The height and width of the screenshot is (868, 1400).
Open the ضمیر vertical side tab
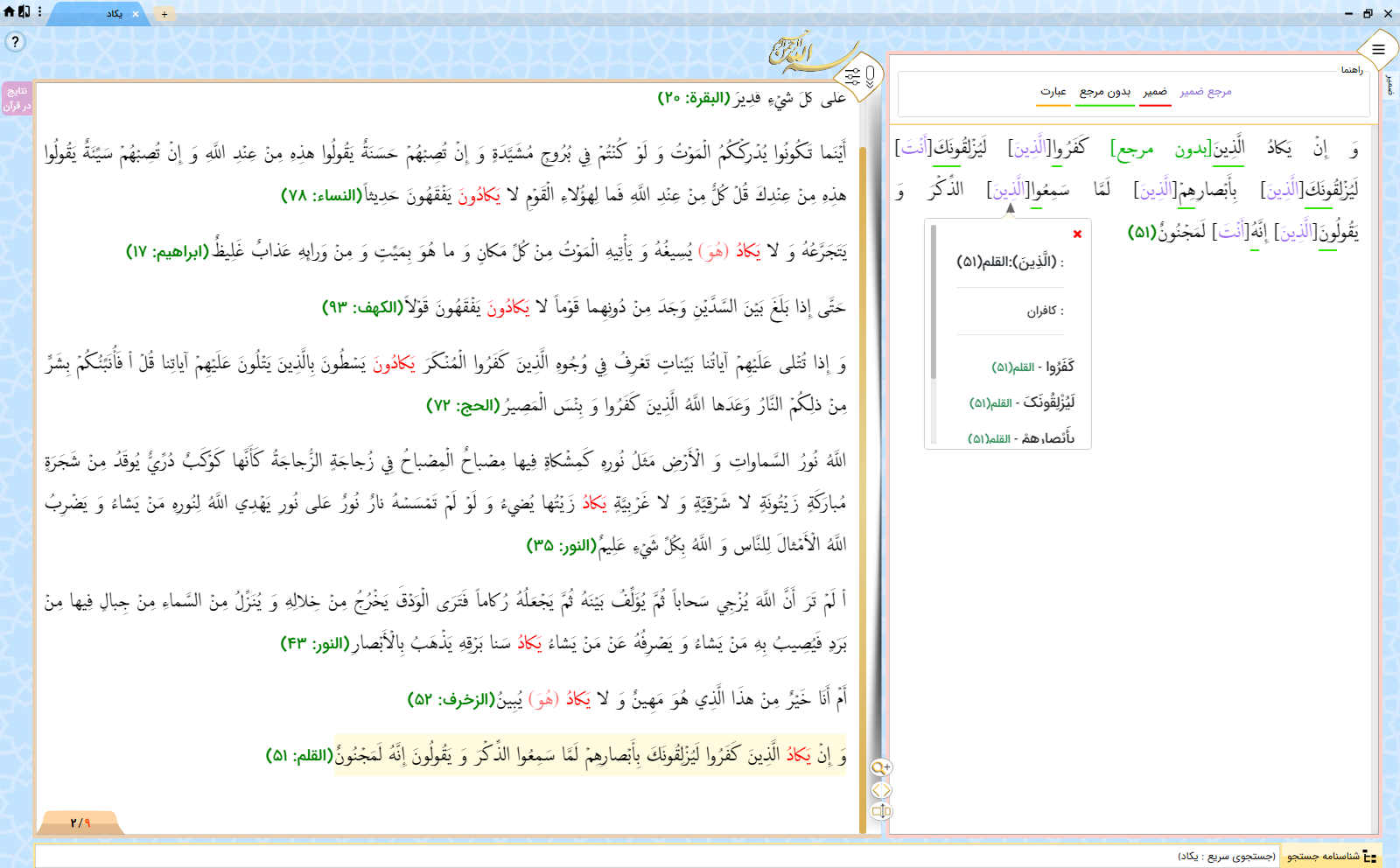(1390, 85)
